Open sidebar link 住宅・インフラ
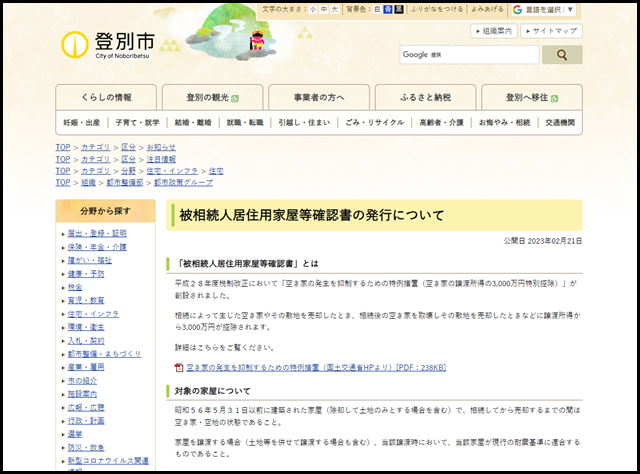The width and height of the screenshot is (640, 474). point(93,314)
